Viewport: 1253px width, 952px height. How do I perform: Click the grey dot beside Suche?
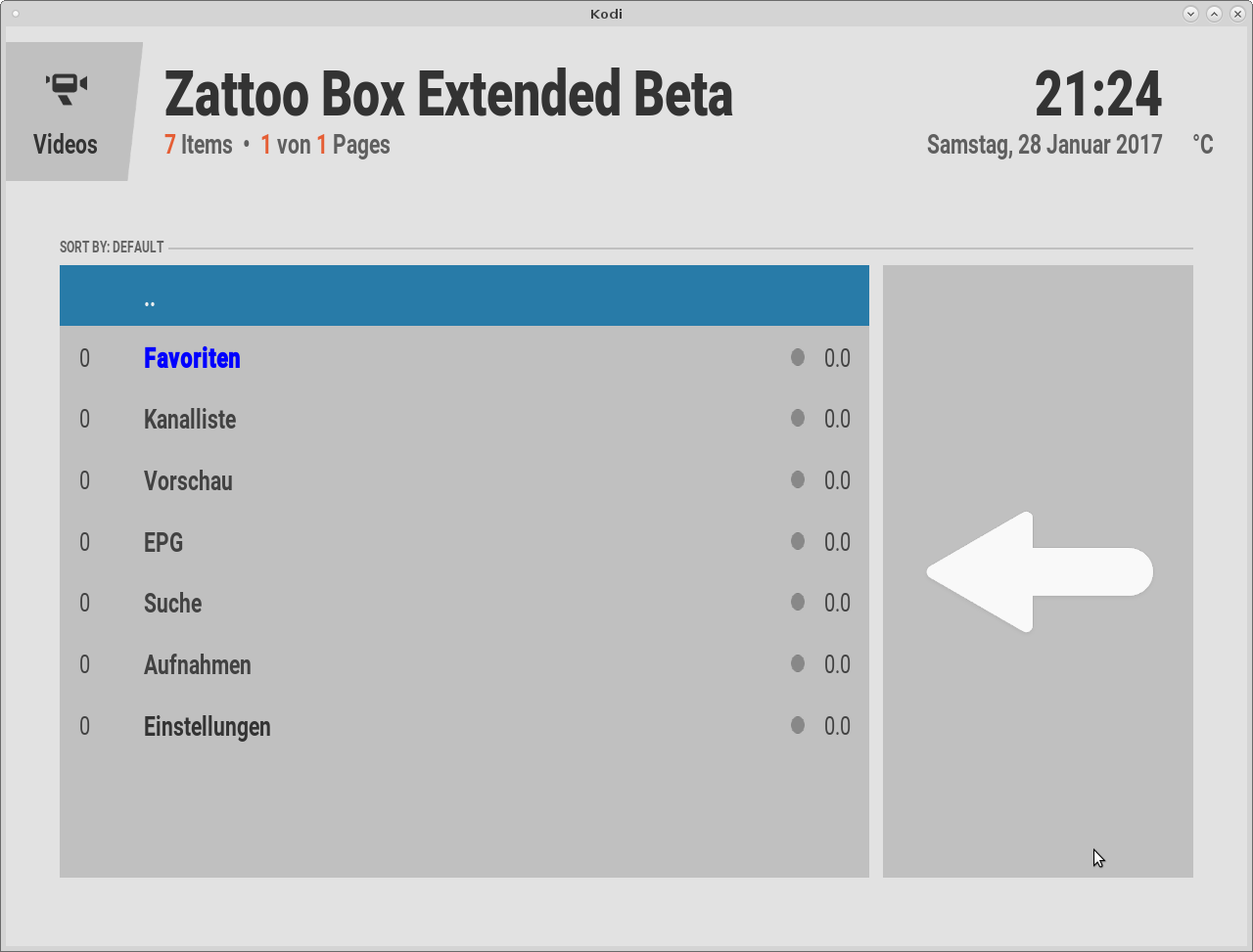click(x=798, y=602)
